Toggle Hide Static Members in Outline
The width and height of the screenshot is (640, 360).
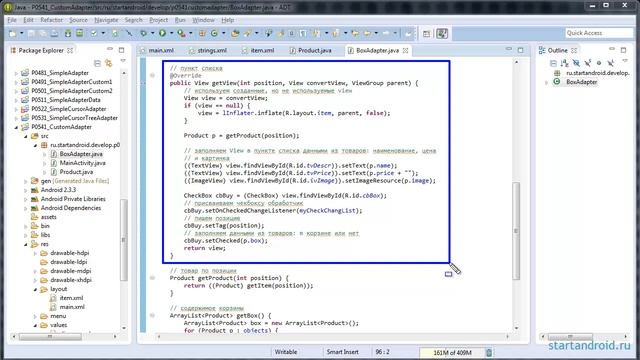coord(587,63)
